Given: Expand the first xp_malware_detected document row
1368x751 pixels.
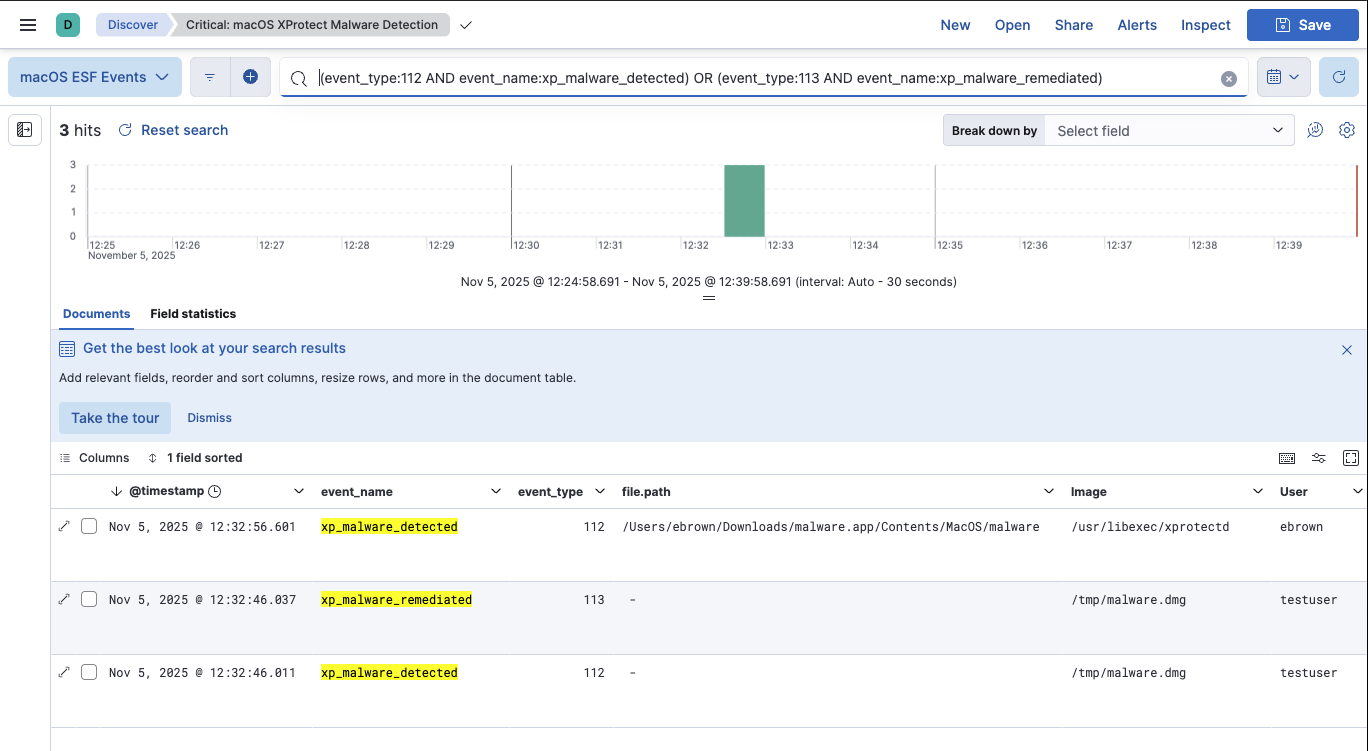Looking at the screenshot, I should (x=65, y=526).
